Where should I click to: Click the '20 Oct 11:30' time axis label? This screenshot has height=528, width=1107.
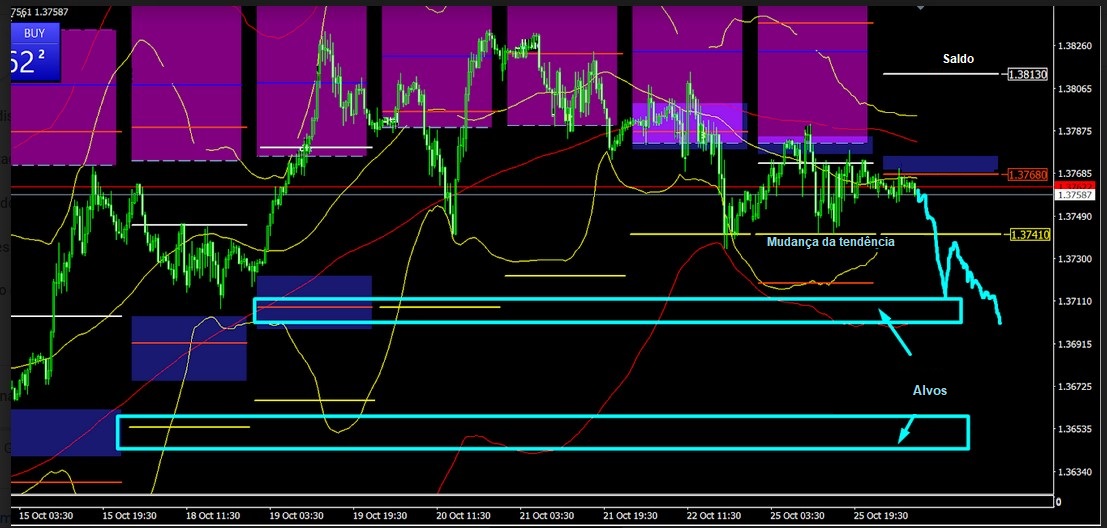pos(462,515)
